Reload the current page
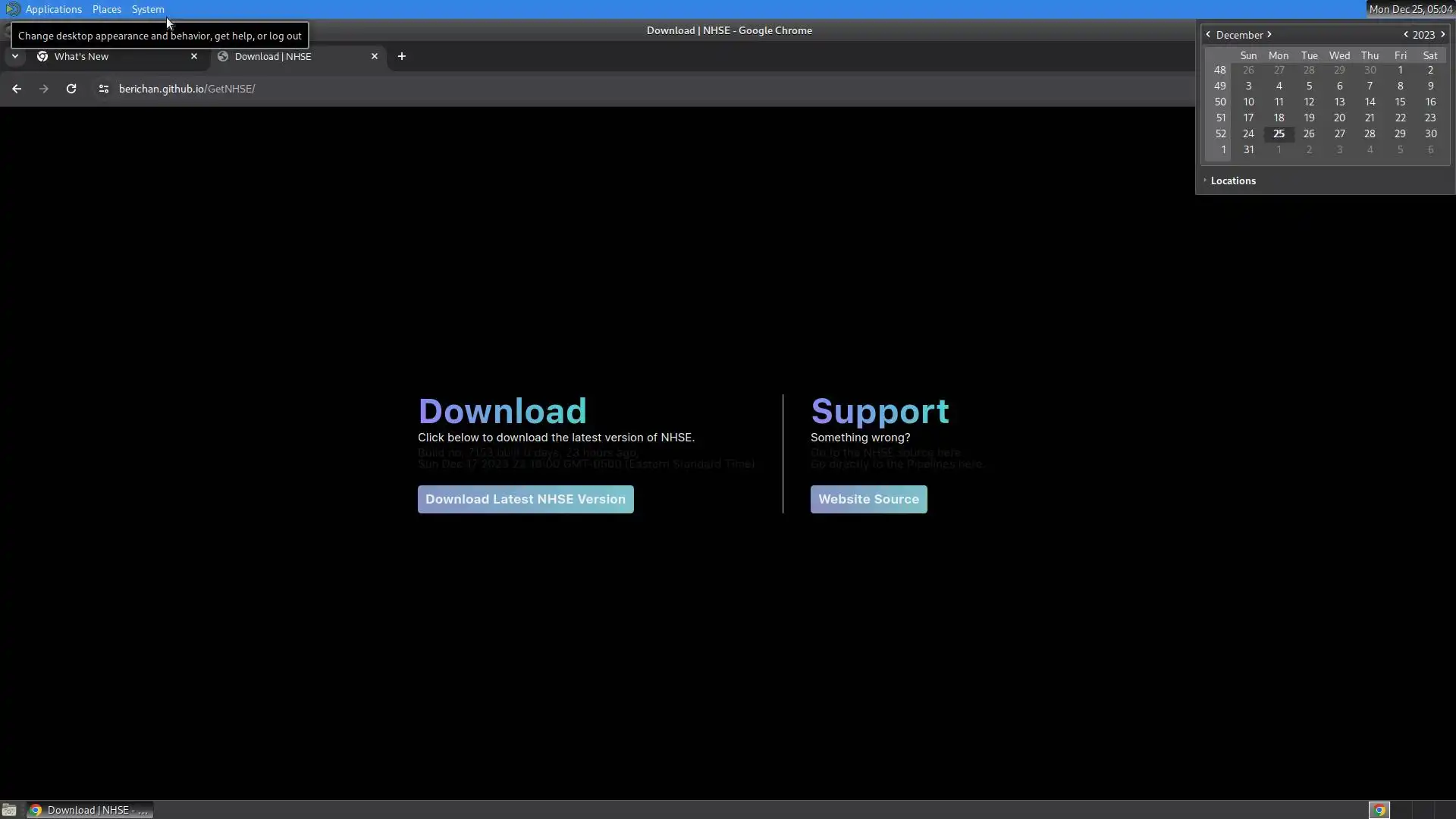Screen dimensions: 1456x819 click(x=71, y=89)
